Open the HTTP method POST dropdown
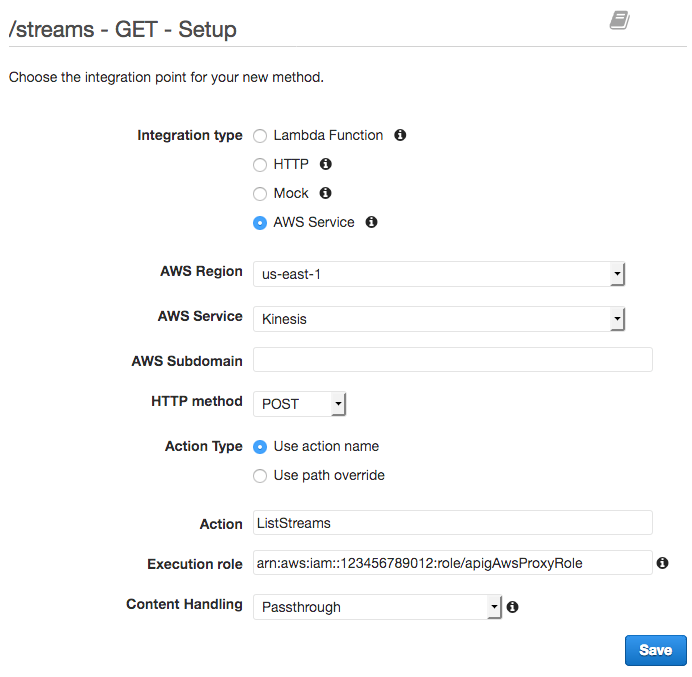Image resolution: width=692 pixels, height=677 pixels. tap(299, 404)
